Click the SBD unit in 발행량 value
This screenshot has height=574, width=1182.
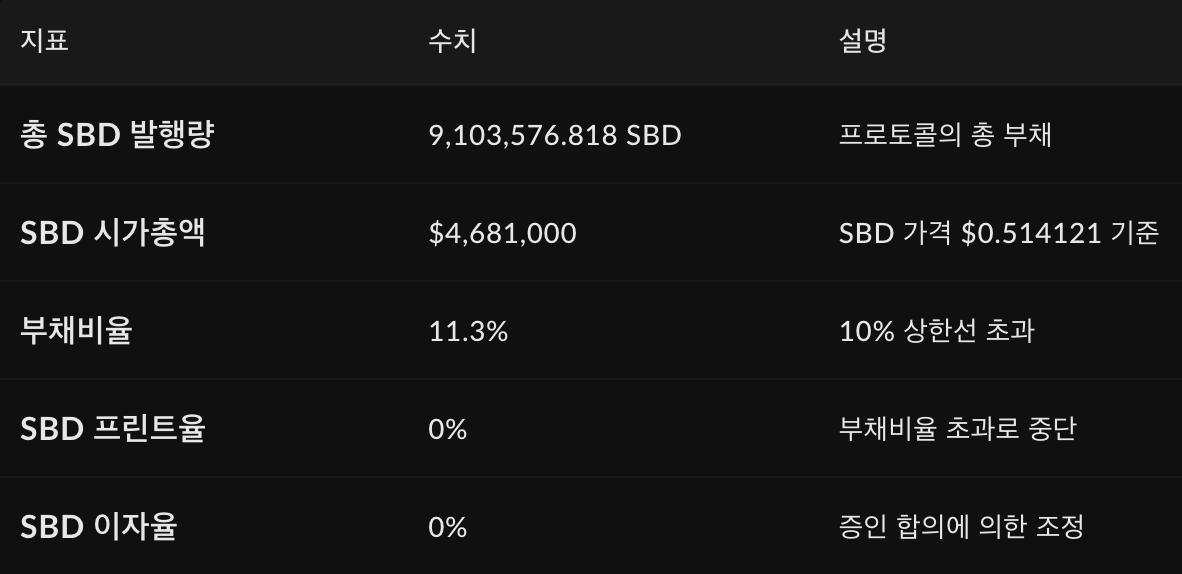tap(654, 135)
